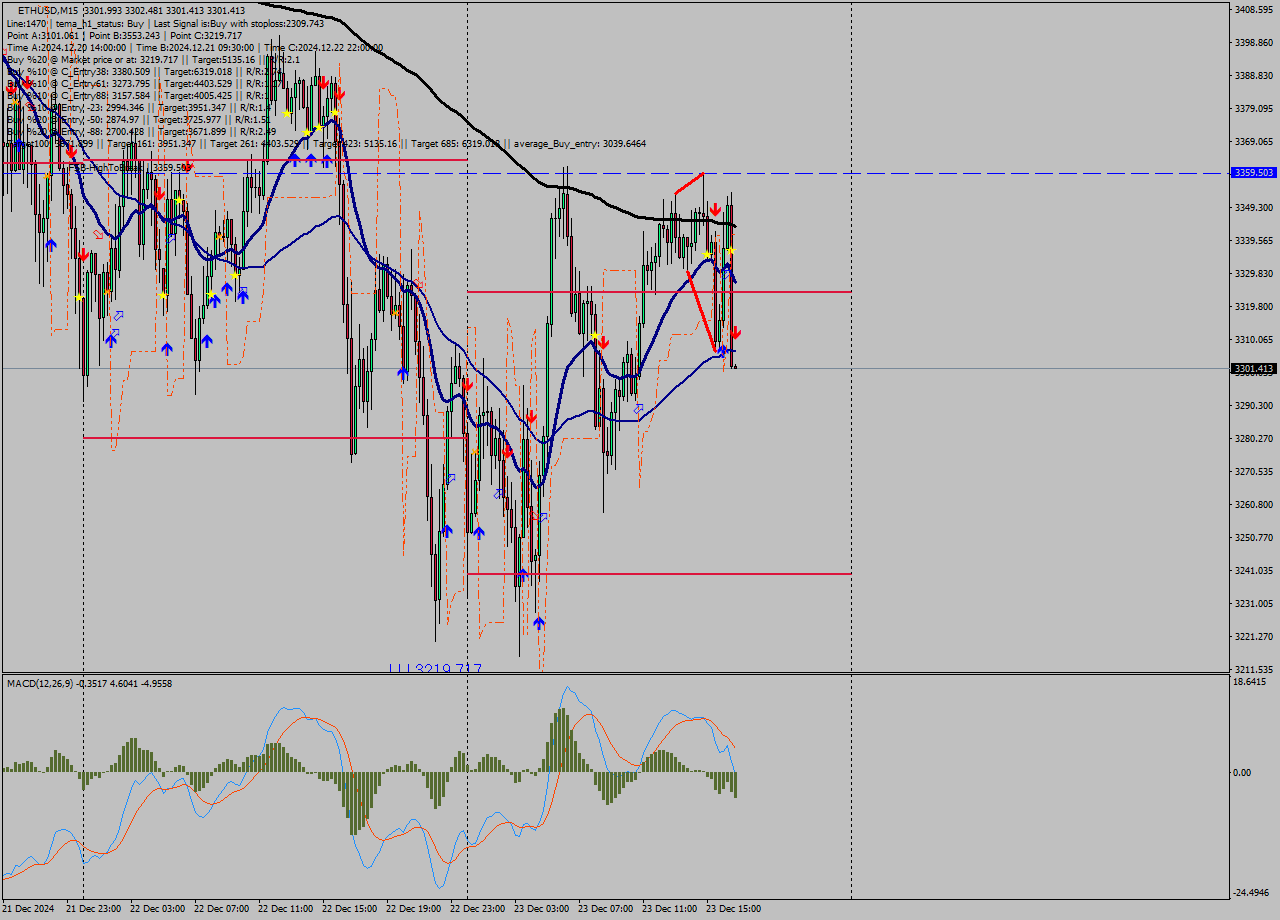Click the 3231.000 price axis label
This screenshot has height=920, width=1280.
click(x=1254, y=604)
